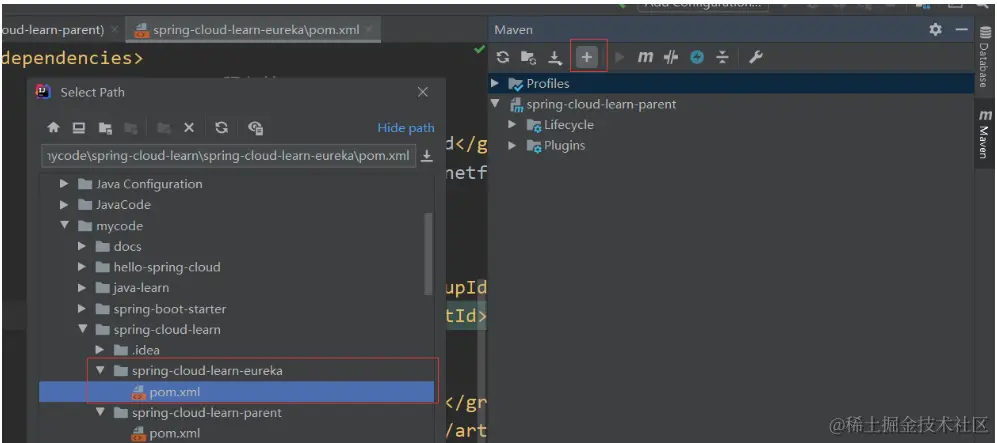Image resolution: width=997 pixels, height=443 pixels.
Task: Click green inspection checkmark in editor
Action: 479,50
